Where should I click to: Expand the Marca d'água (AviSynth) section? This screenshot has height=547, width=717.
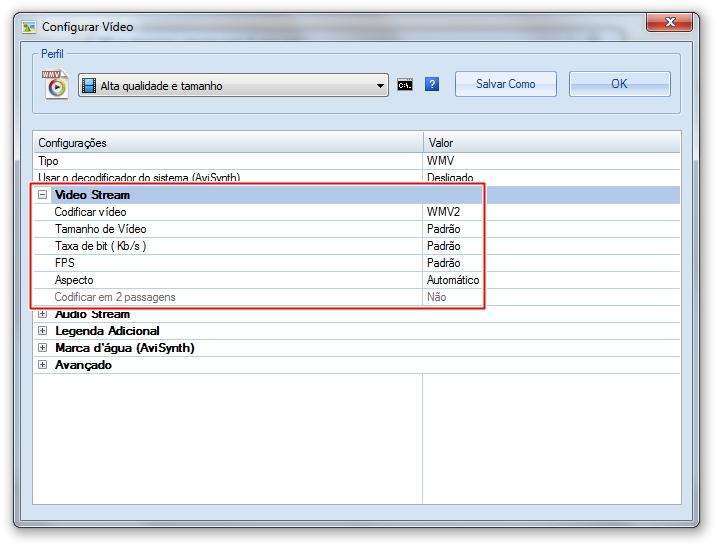[42, 348]
